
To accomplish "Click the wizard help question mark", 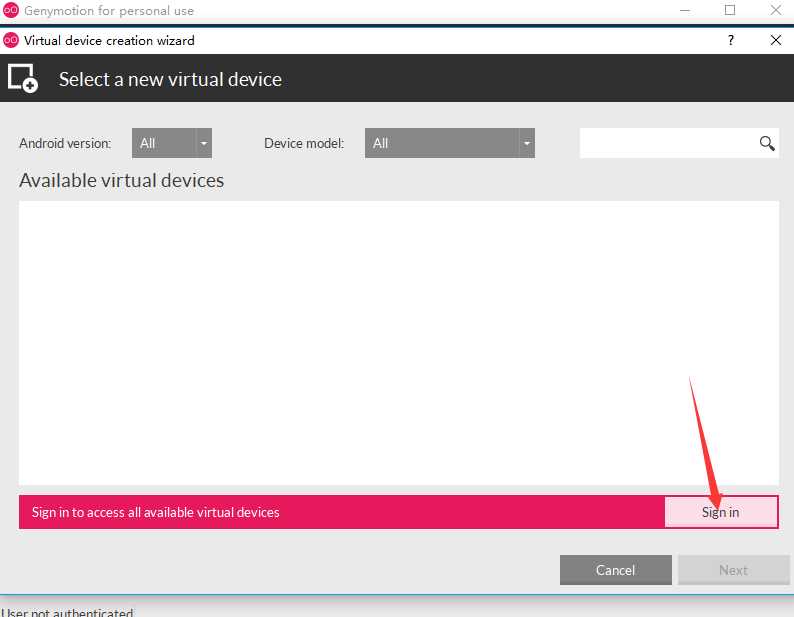I will (x=731, y=40).
